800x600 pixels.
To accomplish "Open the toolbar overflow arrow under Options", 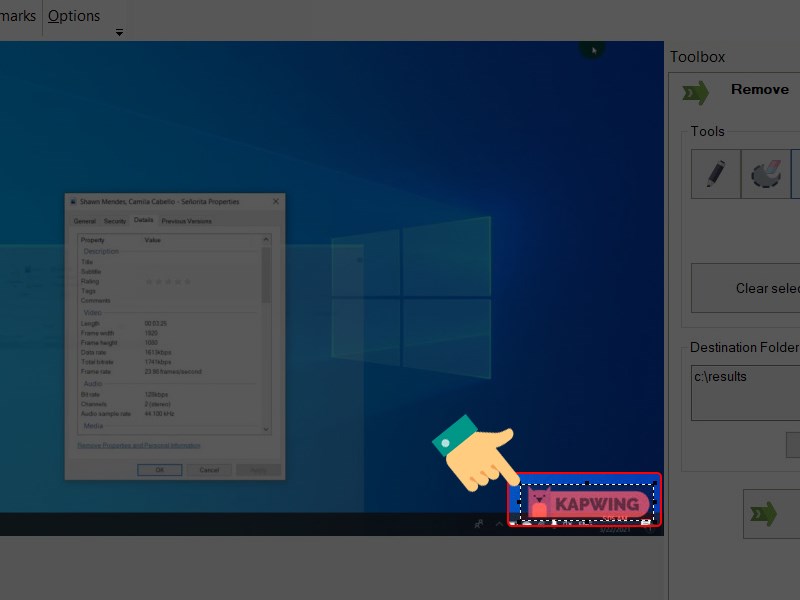I will pos(119,33).
